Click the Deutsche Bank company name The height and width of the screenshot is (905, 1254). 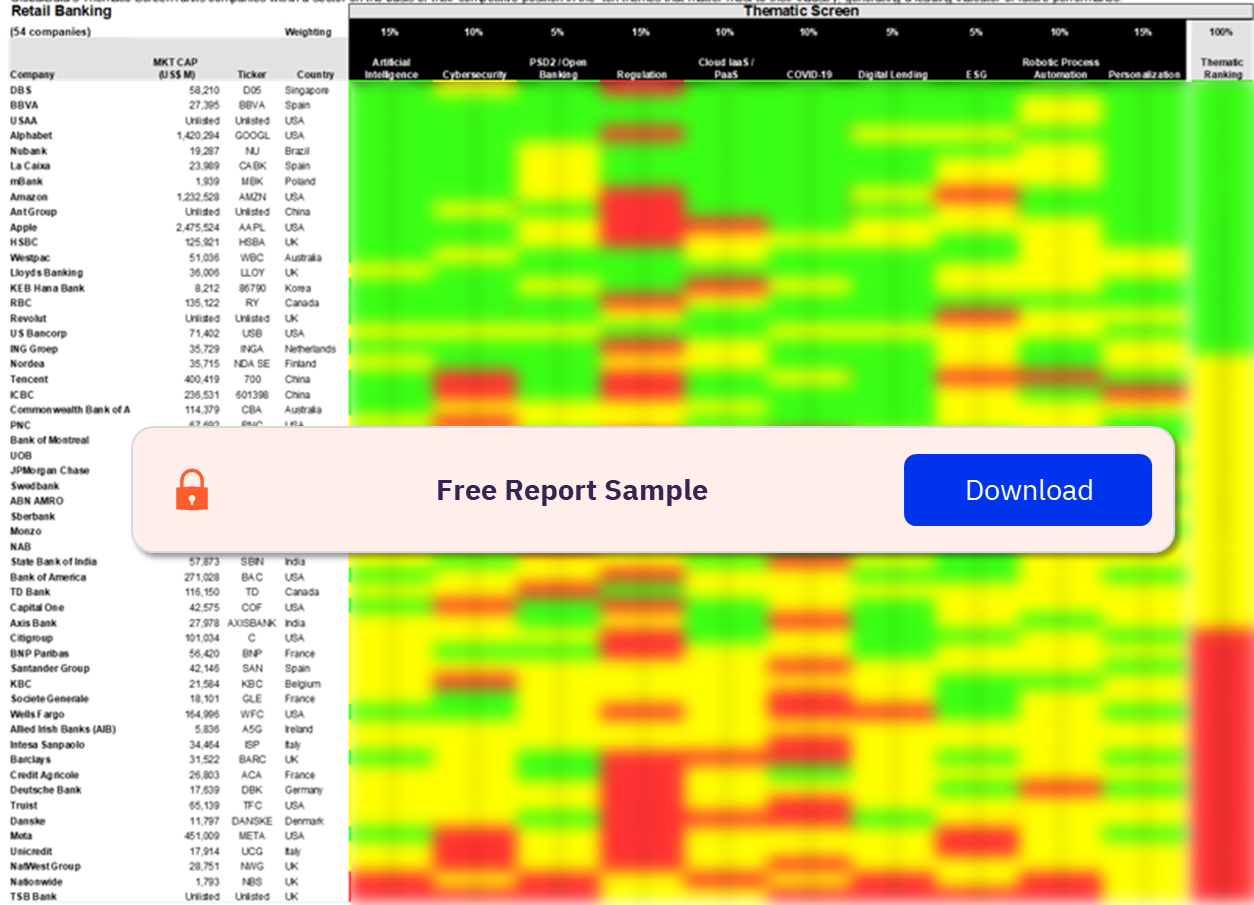point(45,790)
